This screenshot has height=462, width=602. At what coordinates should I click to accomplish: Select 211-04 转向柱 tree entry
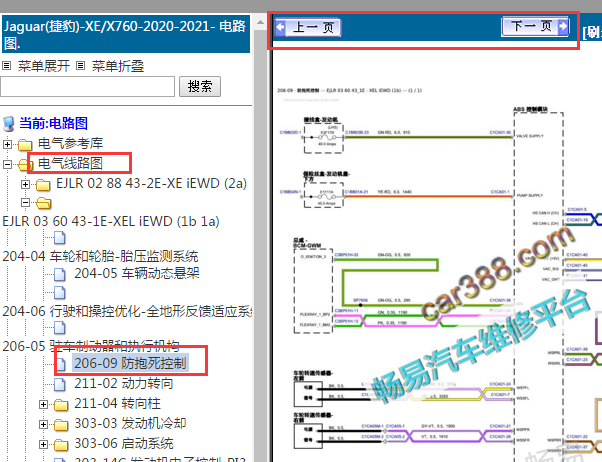pyautogui.click(x=117, y=403)
